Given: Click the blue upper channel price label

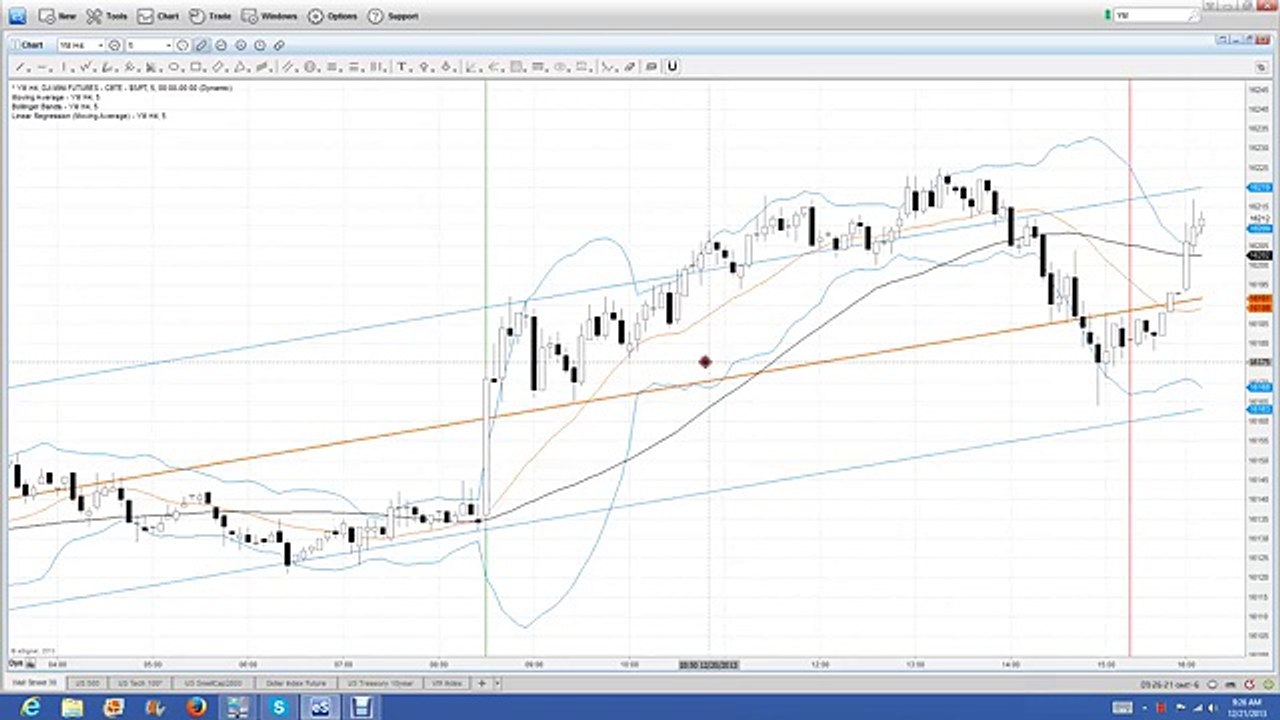Looking at the screenshot, I should tap(1258, 188).
